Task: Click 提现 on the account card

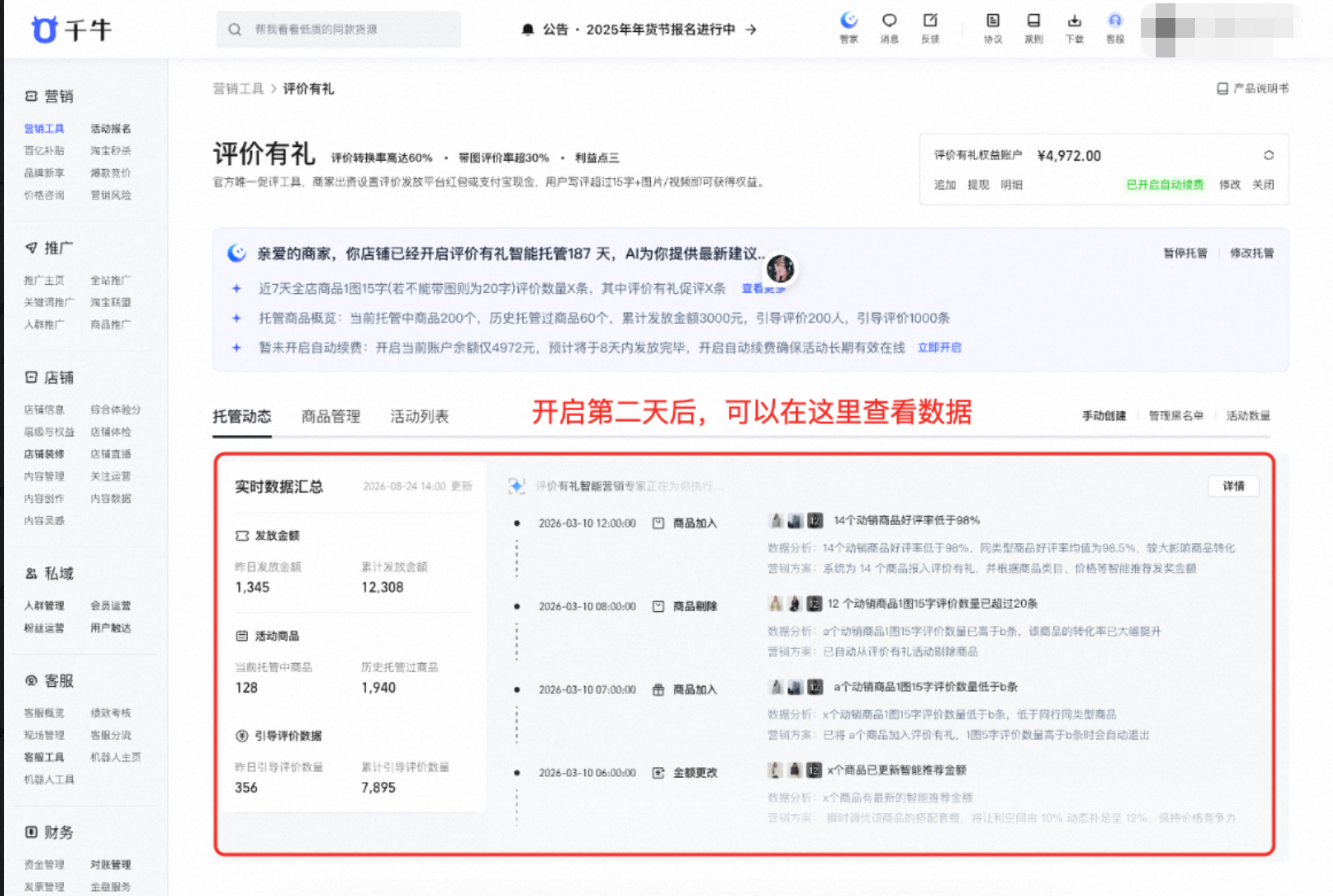Action: (x=978, y=185)
